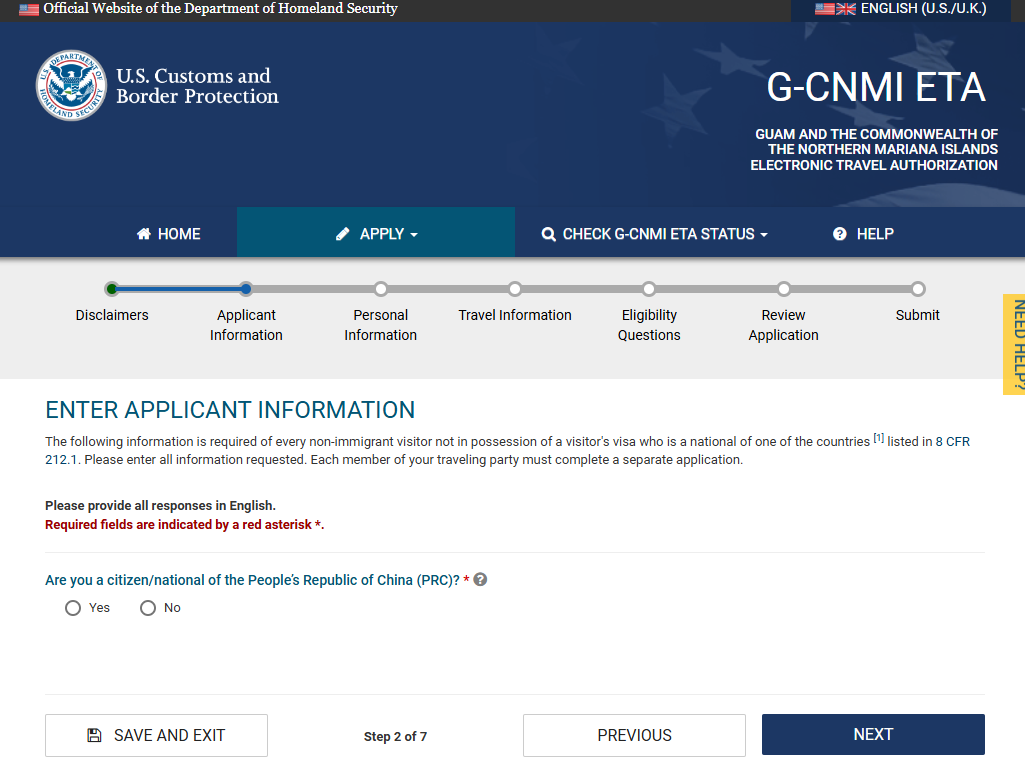Click the Travel Information step marker
This screenshot has width=1025, height=771.
[x=515, y=289]
